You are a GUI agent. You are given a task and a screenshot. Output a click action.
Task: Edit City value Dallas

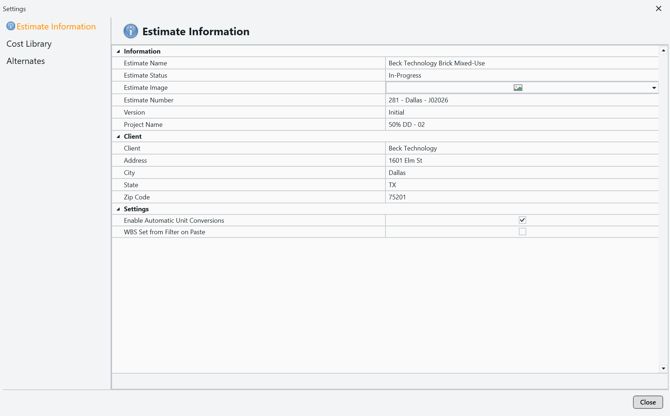tap(522, 173)
